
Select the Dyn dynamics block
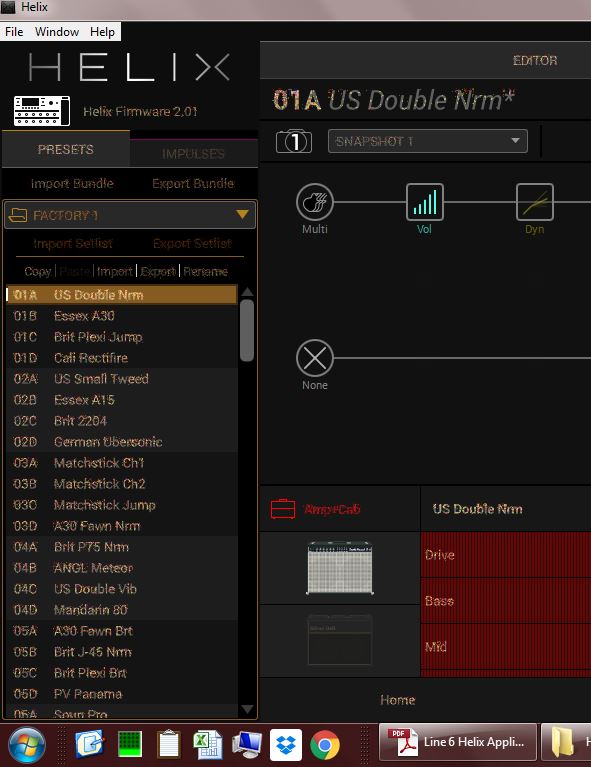tap(535, 202)
